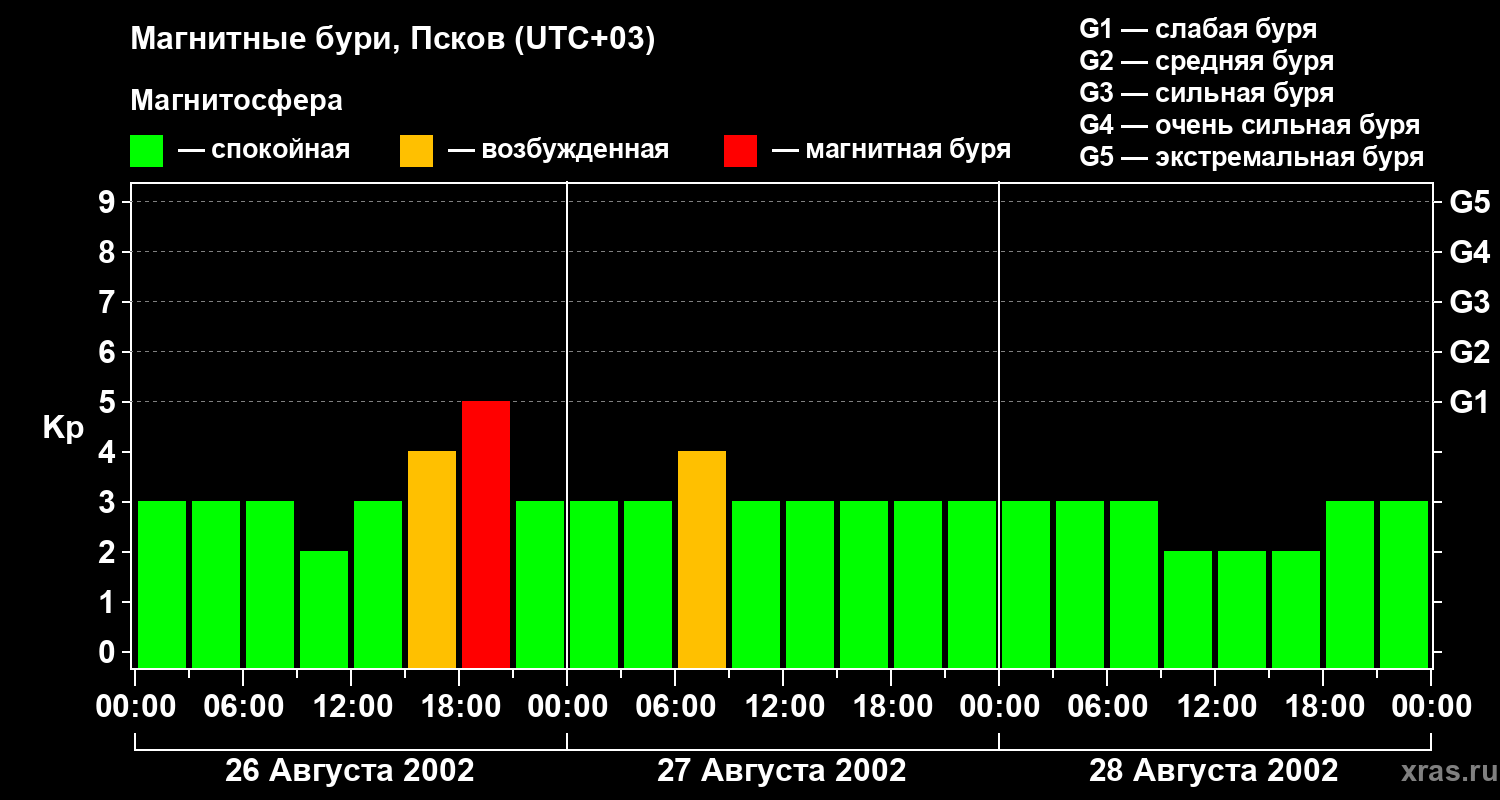Image resolution: width=1500 pixels, height=800 pixels.
Task: Click the G2 label on the right axis
Action: point(1469,352)
